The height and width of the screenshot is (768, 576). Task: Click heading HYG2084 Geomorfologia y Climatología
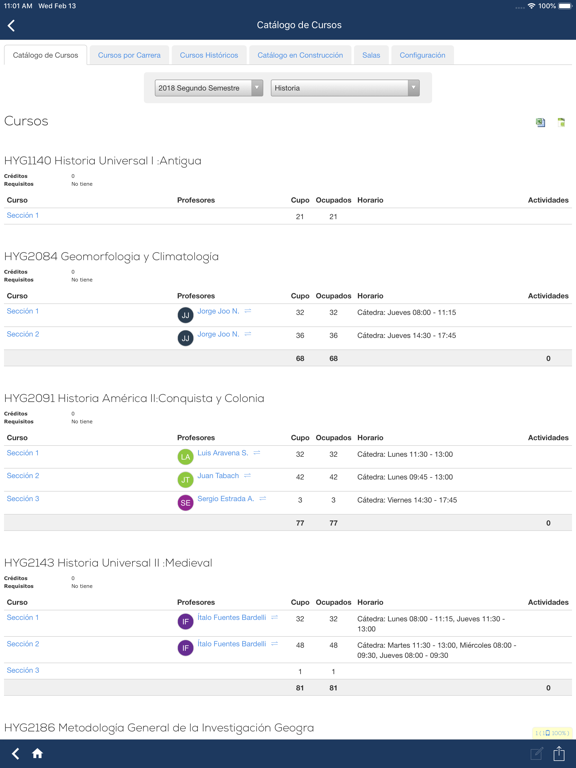click(112, 257)
